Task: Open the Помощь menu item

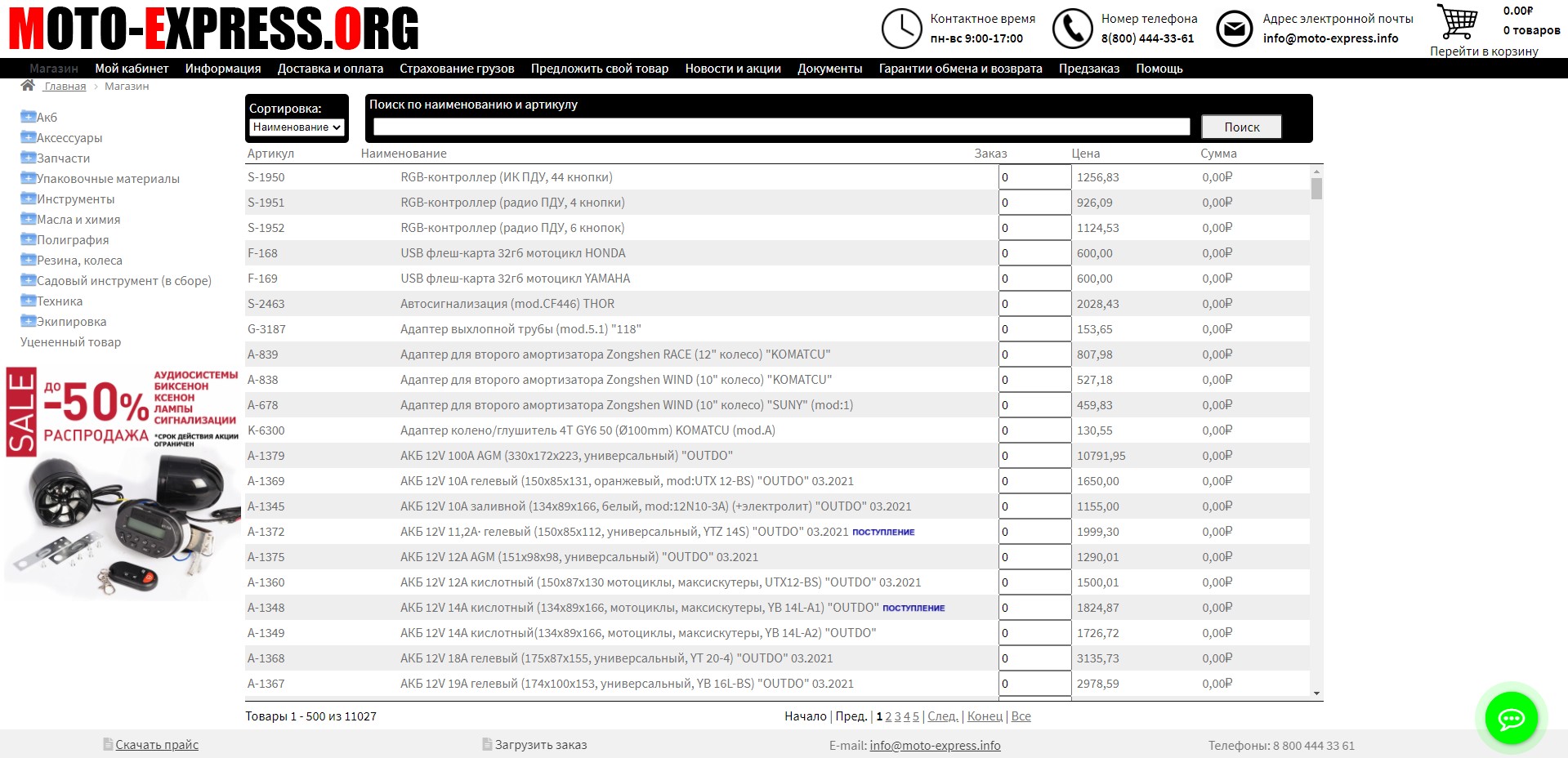Action: 1159,69
